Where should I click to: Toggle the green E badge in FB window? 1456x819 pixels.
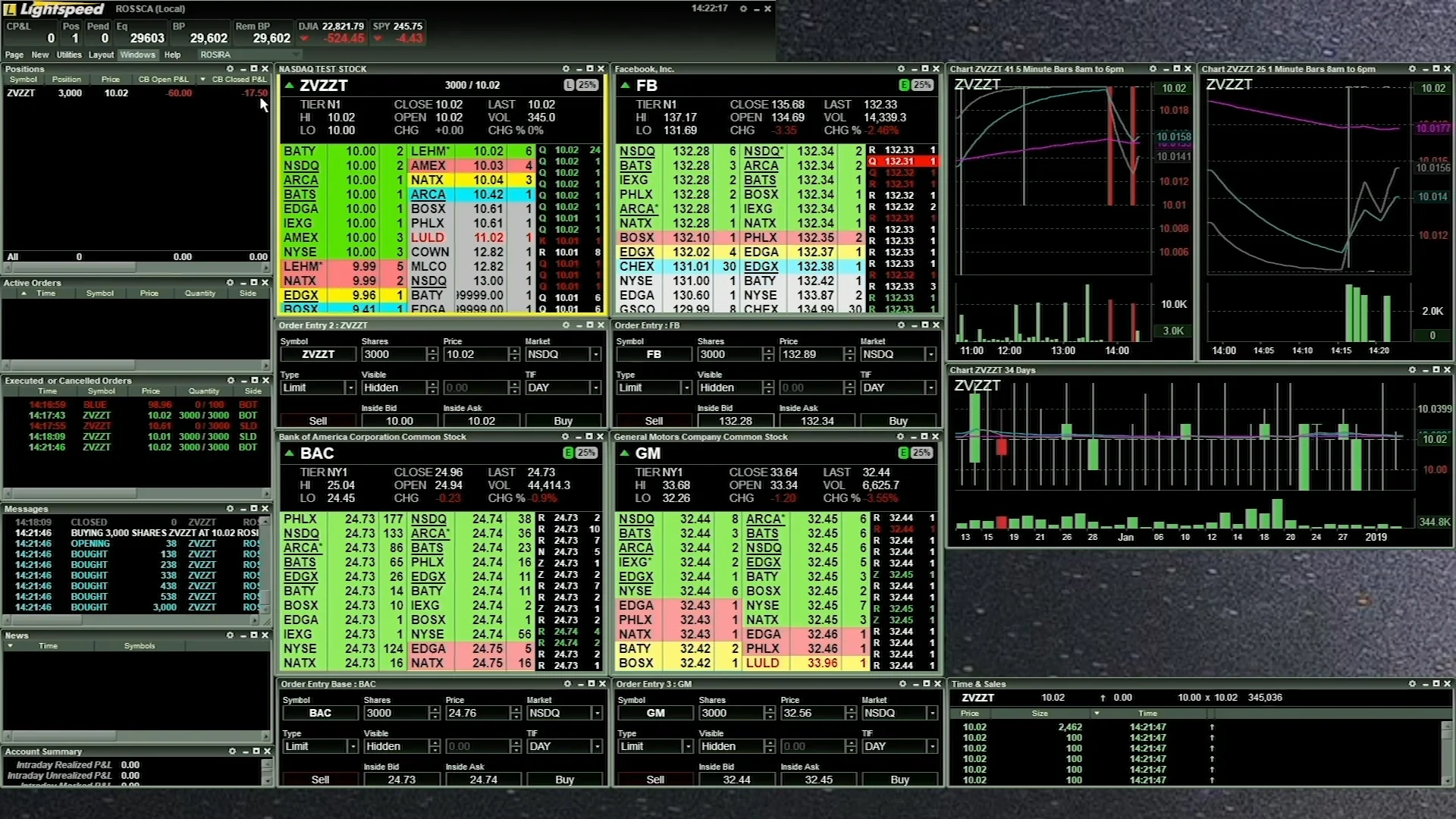pyautogui.click(x=904, y=85)
